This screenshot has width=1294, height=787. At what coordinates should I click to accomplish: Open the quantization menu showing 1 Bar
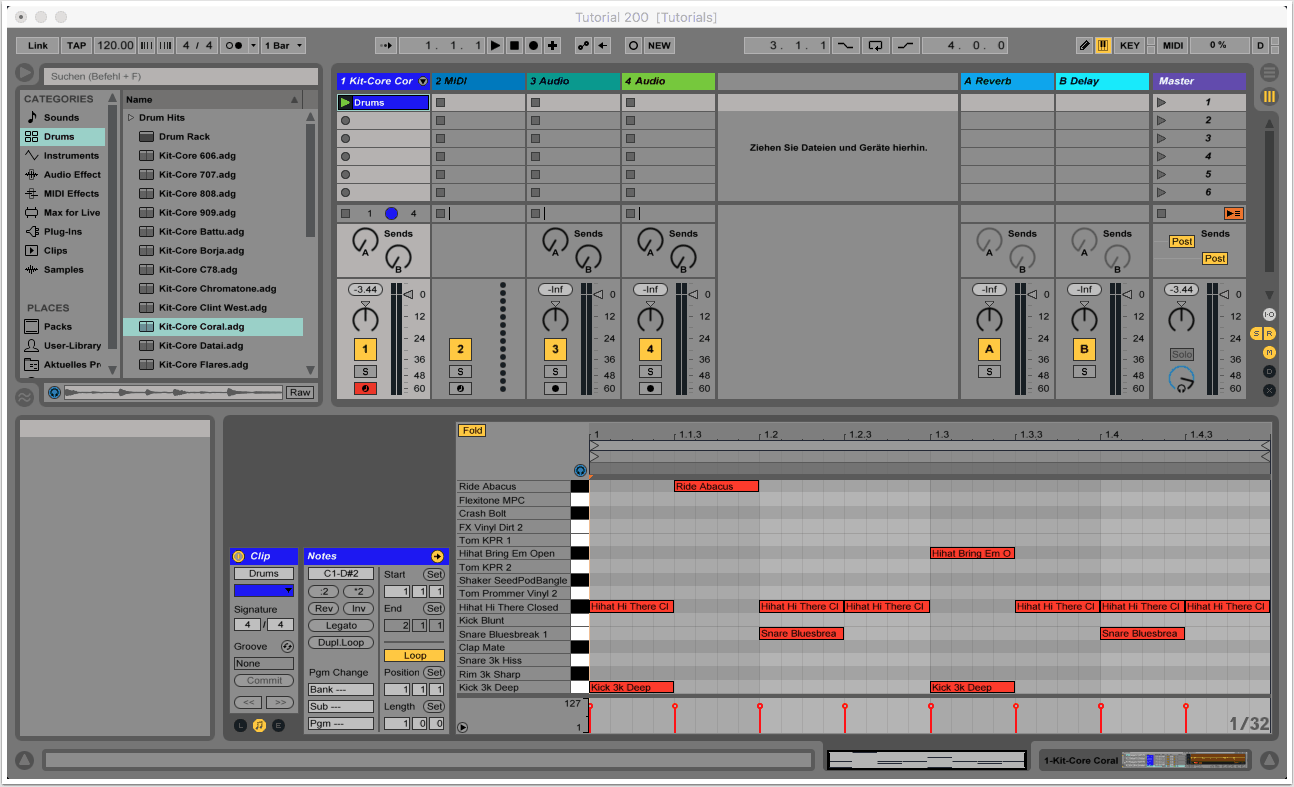click(x=284, y=45)
